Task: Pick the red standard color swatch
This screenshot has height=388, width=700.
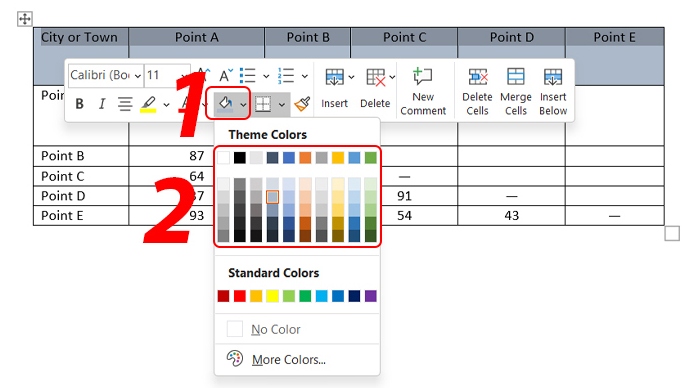Action: click(x=240, y=296)
